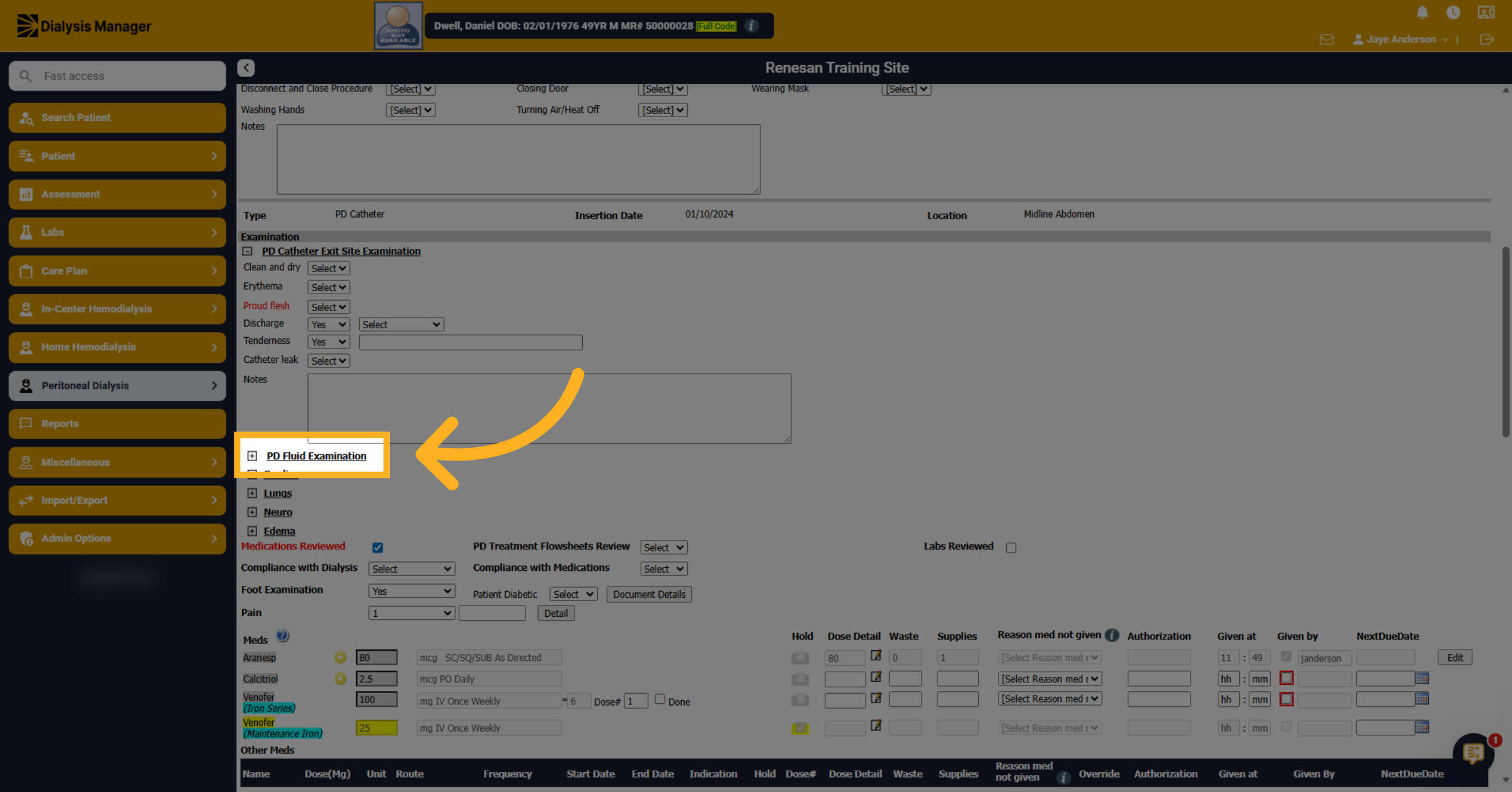
Task: Open the Pain level dropdown
Action: [x=411, y=613]
